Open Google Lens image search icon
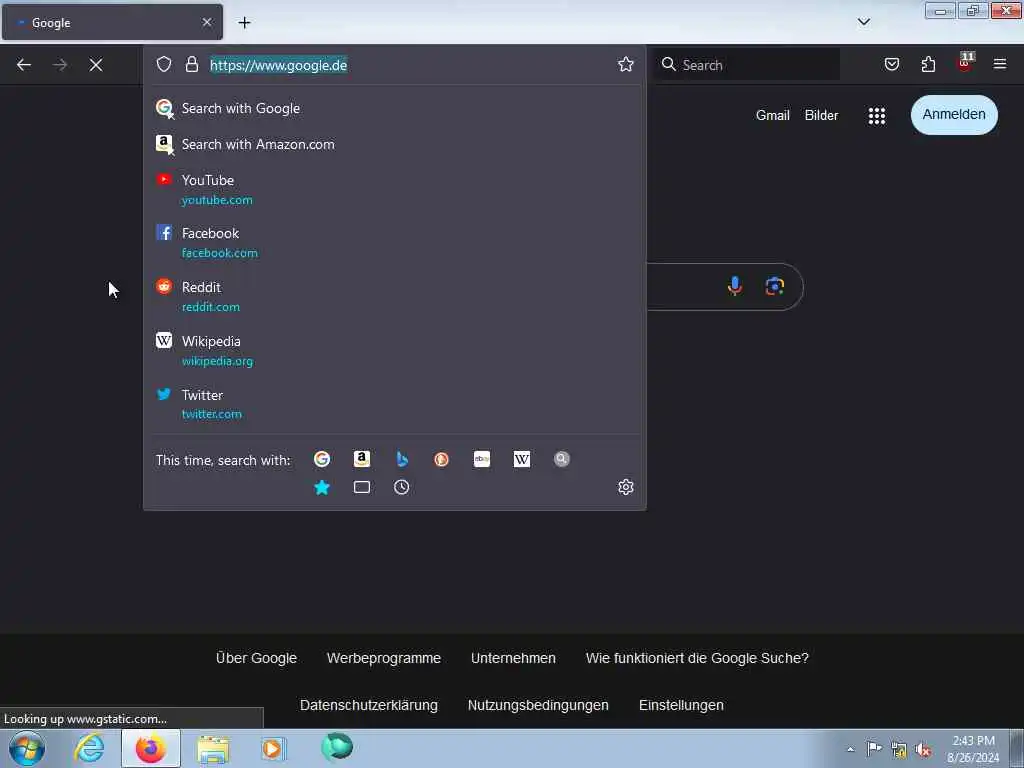This screenshot has height=768, width=1024. pyautogui.click(x=775, y=286)
